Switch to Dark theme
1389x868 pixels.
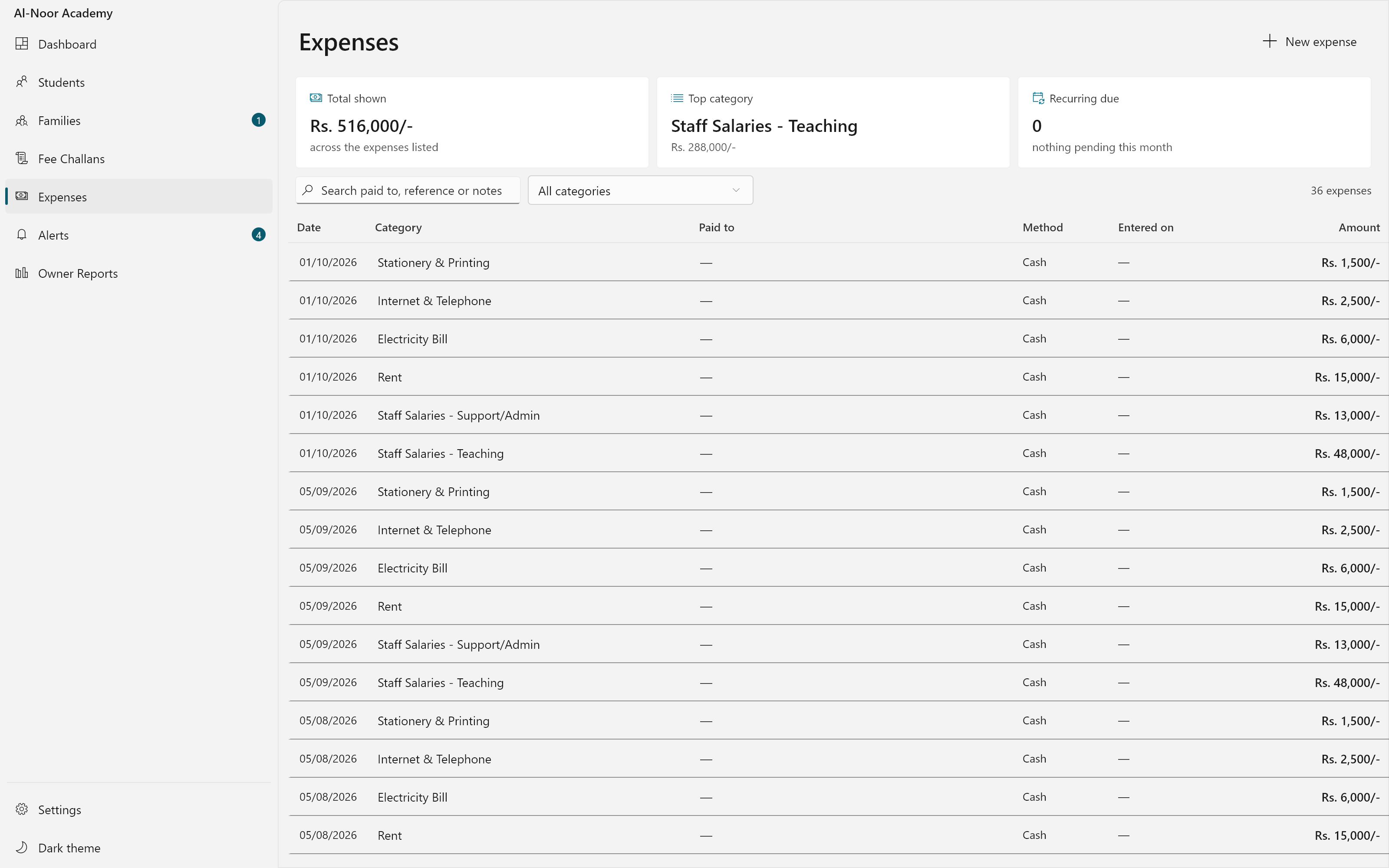(x=138, y=848)
